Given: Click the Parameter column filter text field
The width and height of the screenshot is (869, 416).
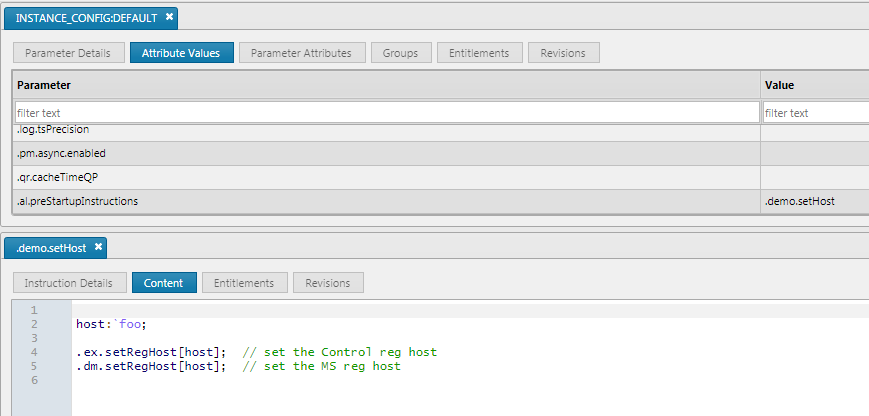Looking at the screenshot, I should coord(387,112).
